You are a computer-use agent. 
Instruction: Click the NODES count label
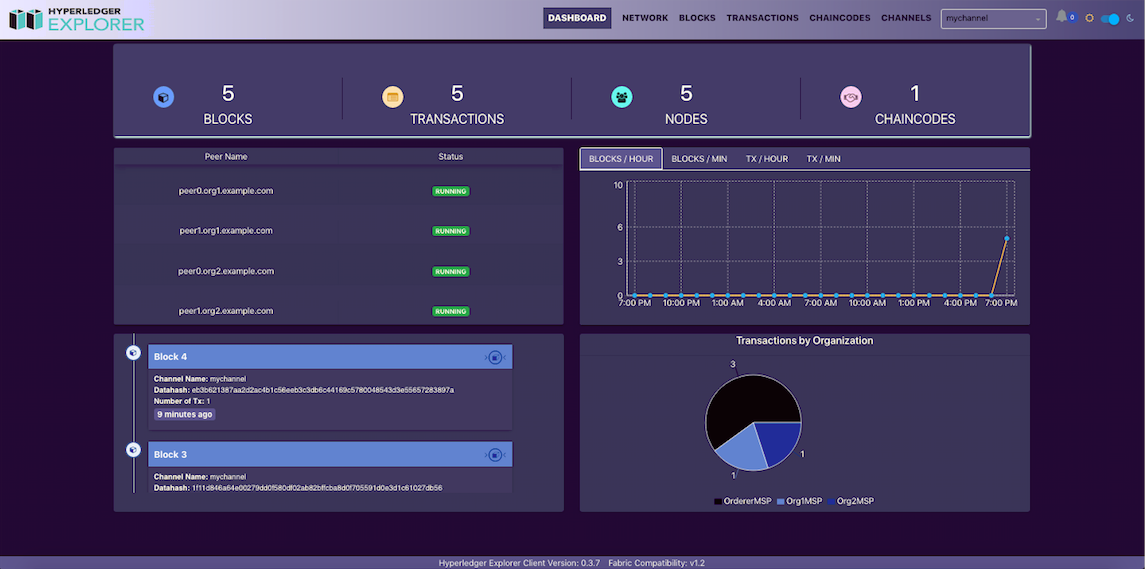[x=686, y=119]
